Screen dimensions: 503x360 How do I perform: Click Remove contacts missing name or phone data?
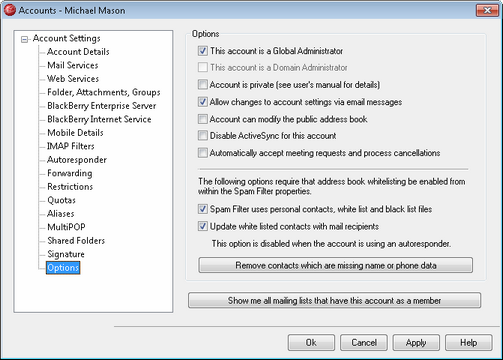pyautogui.click(x=336, y=265)
